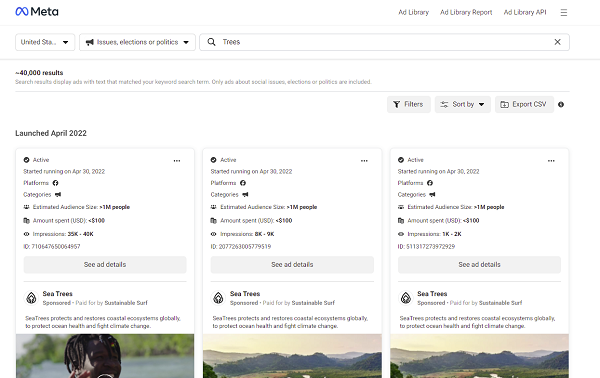Open landscape ad image on 1K - 2K card
600x378 pixels.
coord(479,356)
